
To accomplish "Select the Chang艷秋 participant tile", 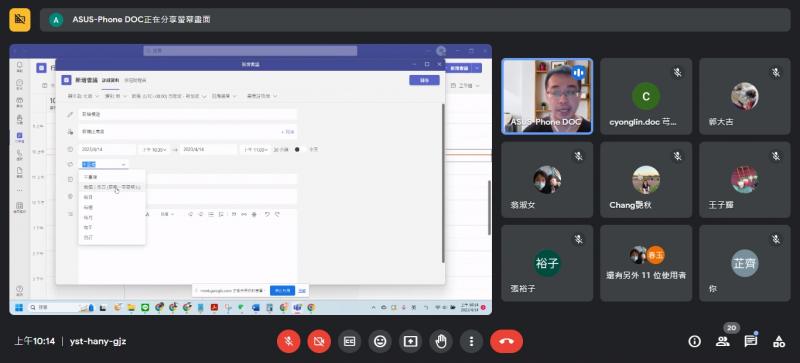I will 646,180.
